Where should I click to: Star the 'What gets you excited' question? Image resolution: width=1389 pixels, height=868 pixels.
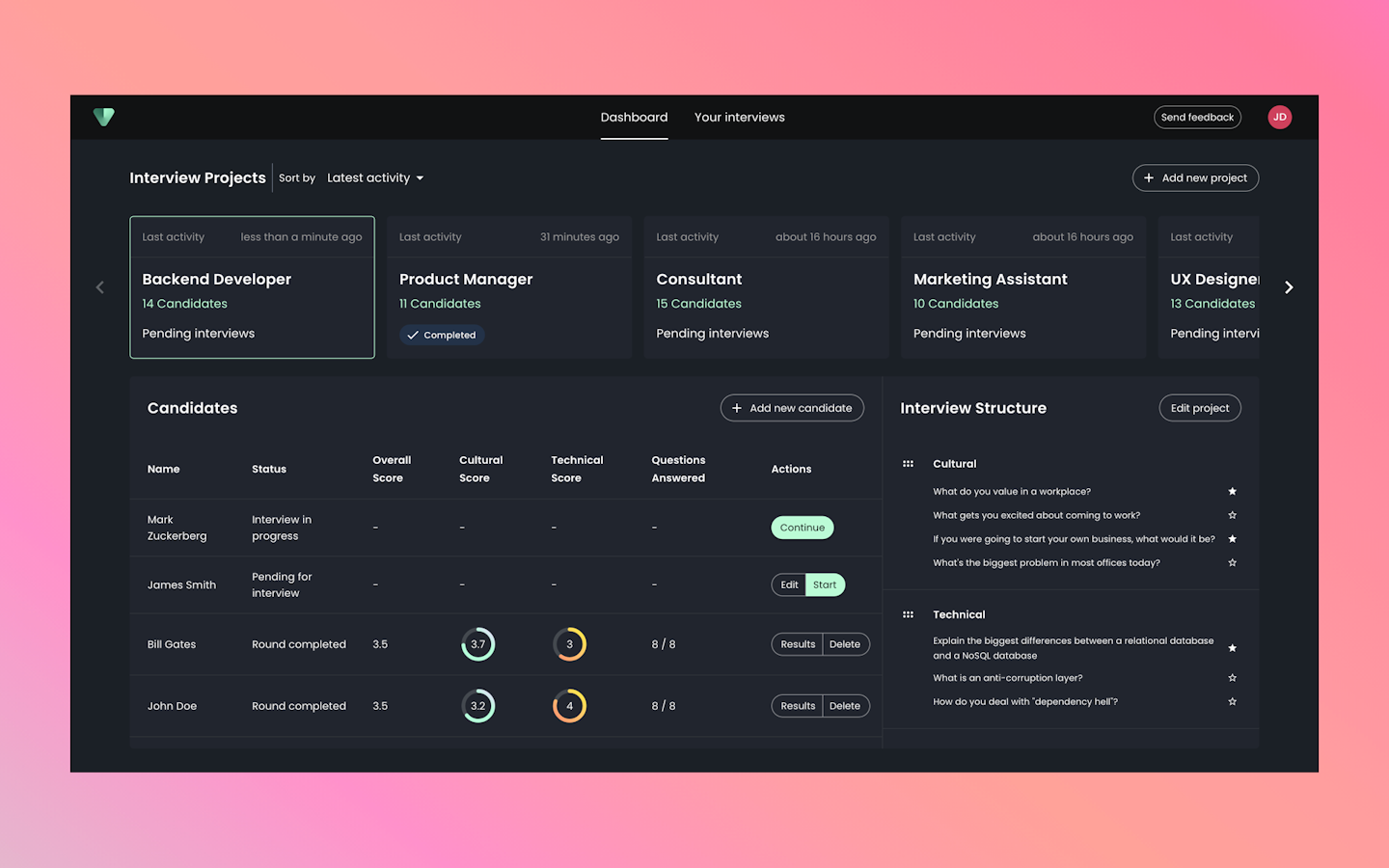(1232, 515)
